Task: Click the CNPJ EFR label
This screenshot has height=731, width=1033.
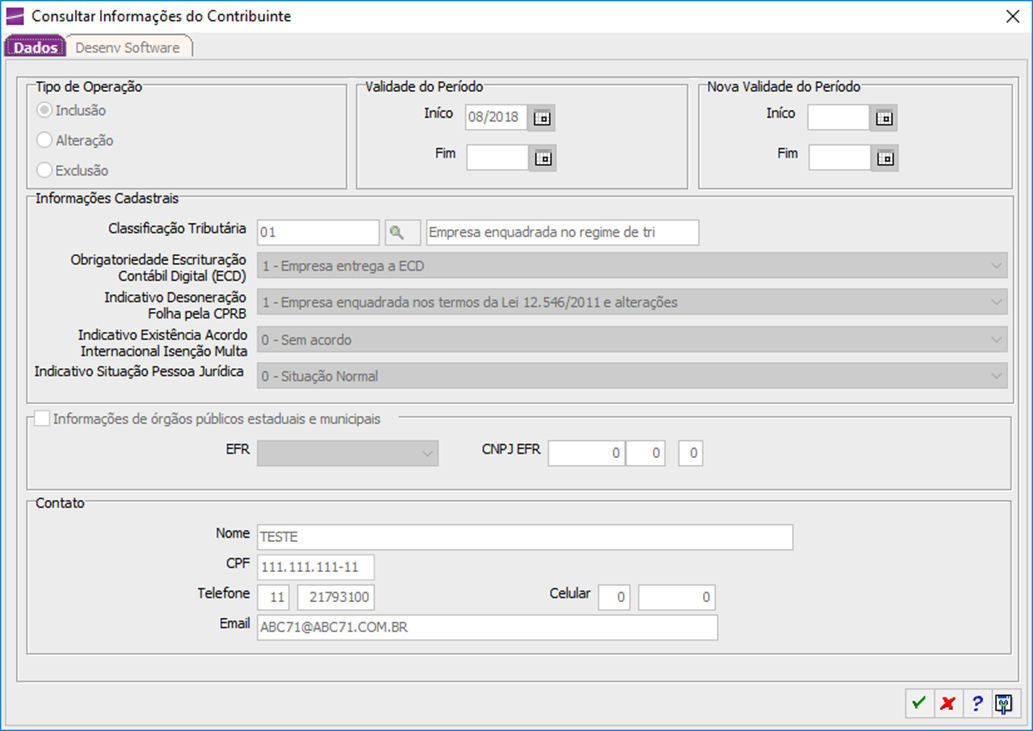Action: pyautogui.click(x=511, y=449)
